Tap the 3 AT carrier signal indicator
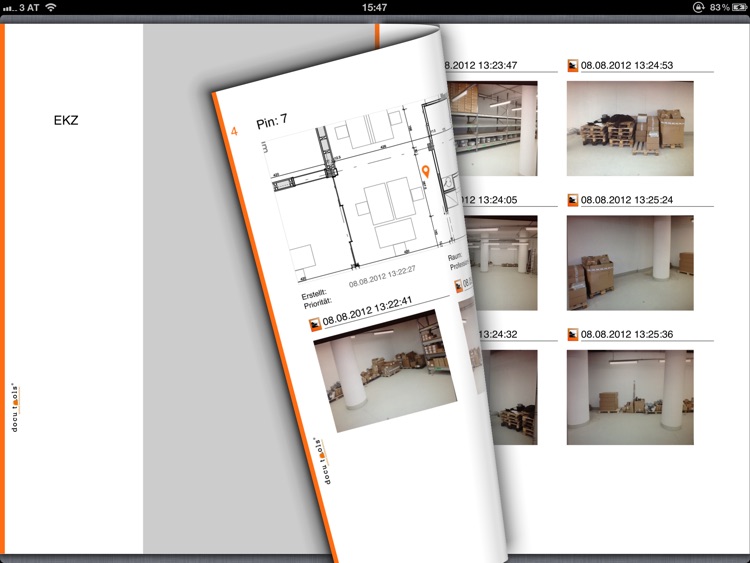The height and width of the screenshot is (563, 750). point(21,8)
